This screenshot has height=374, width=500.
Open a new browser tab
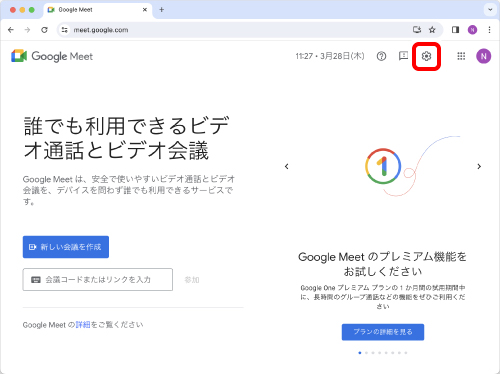click(x=162, y=10)
